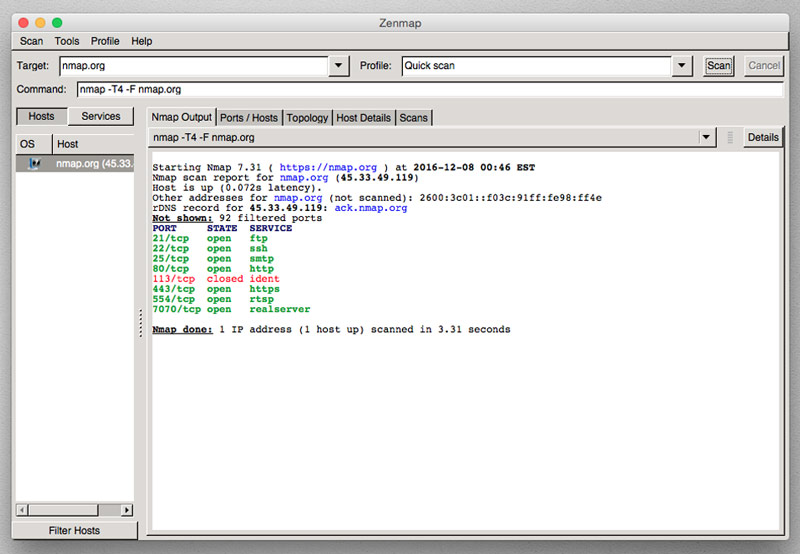
Task: Toggle the Services view button
Action: [x=101, y=116]
